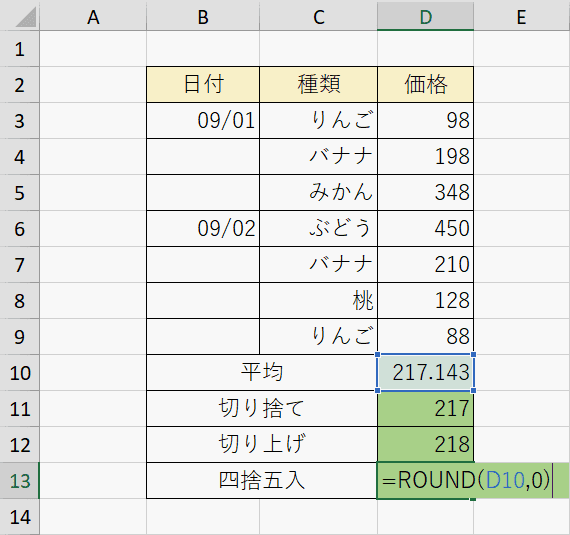Viewport: 570px width, 535px height.
Task: Select column E header
Action: click(x=522, y=17)
